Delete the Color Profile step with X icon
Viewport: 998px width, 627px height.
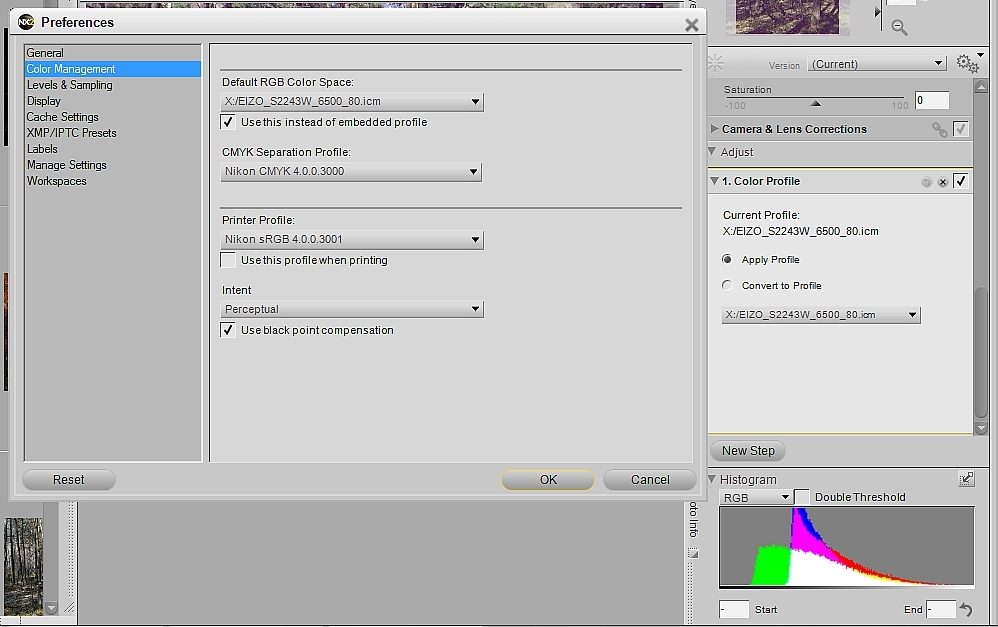click(943, 182)
